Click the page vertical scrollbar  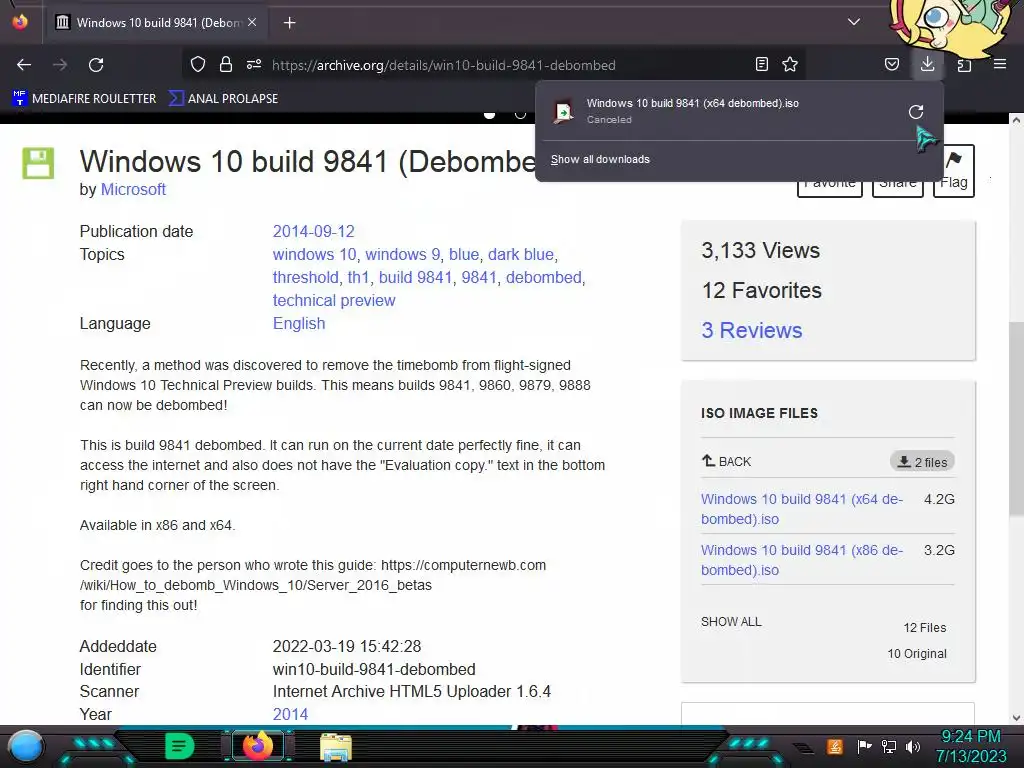coord(1016,418)
